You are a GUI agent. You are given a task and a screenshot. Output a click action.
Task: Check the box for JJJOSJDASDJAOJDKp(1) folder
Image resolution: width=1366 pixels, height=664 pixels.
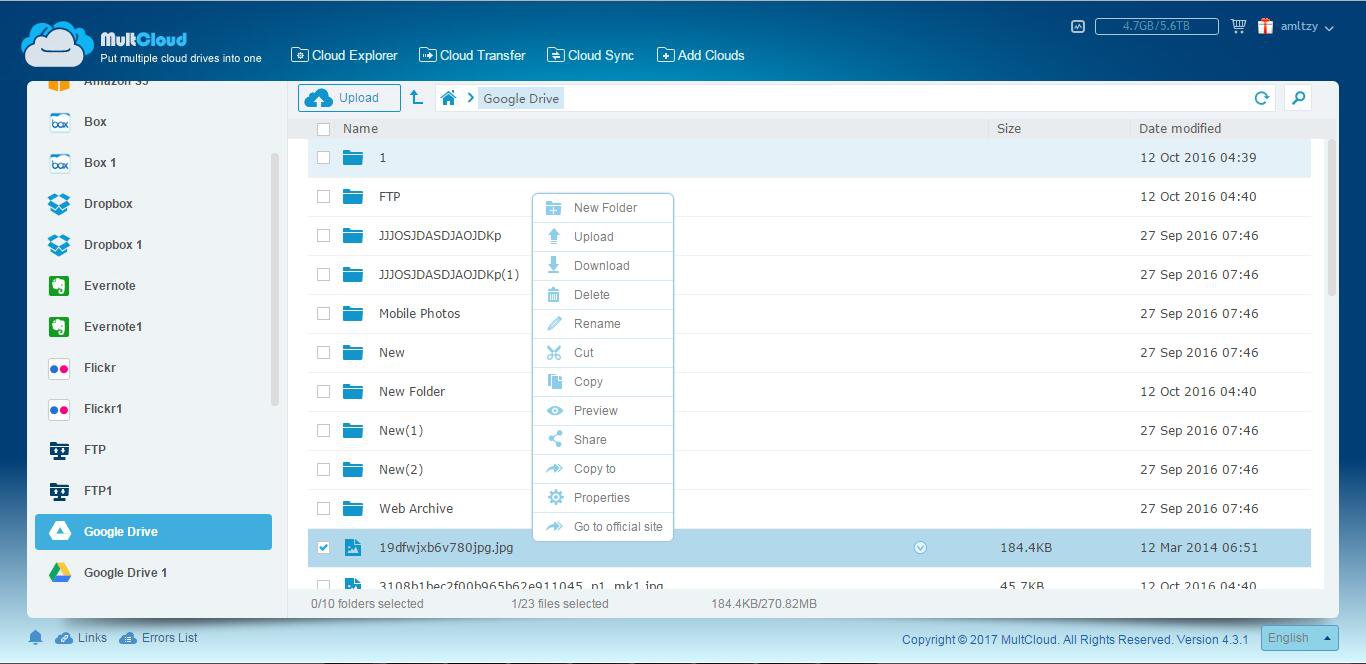[x=323, y=275]
